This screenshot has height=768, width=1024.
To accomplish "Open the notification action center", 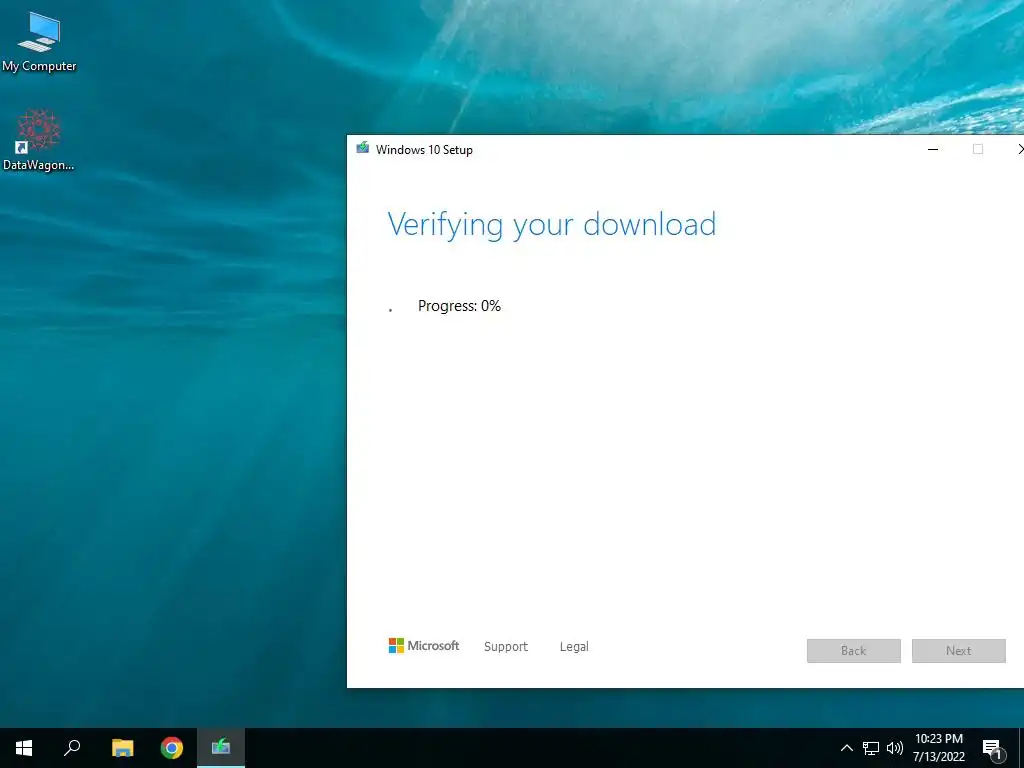I will tap(993, 750).
